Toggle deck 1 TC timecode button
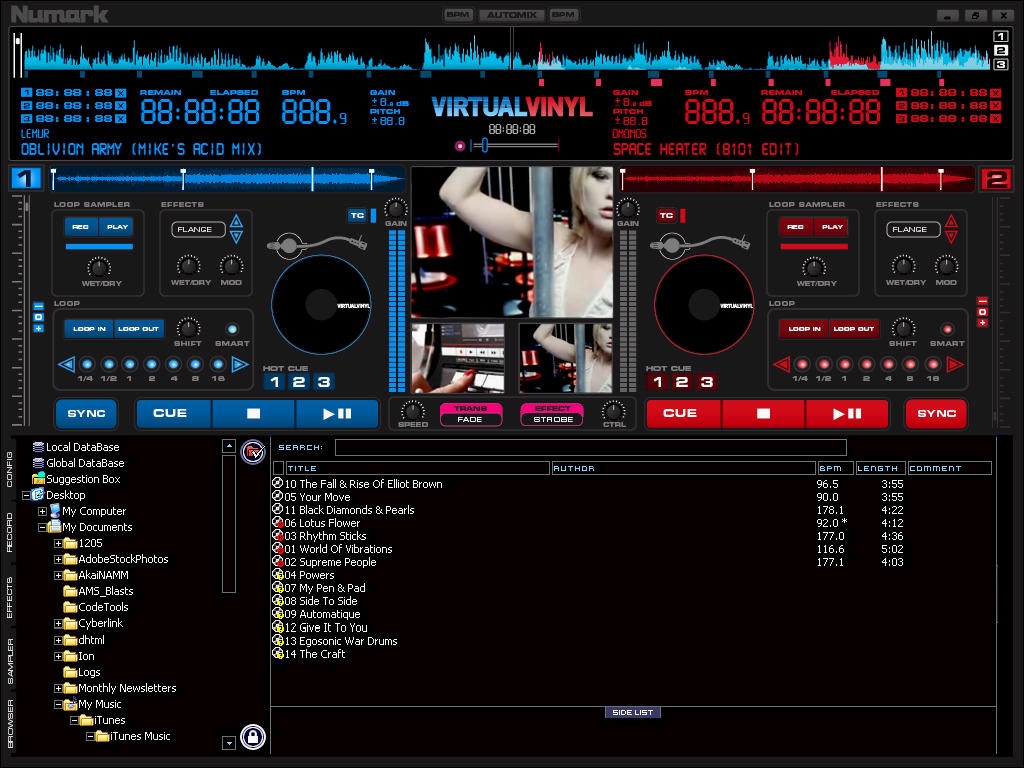1024x768 pixels. coord(357,216)
